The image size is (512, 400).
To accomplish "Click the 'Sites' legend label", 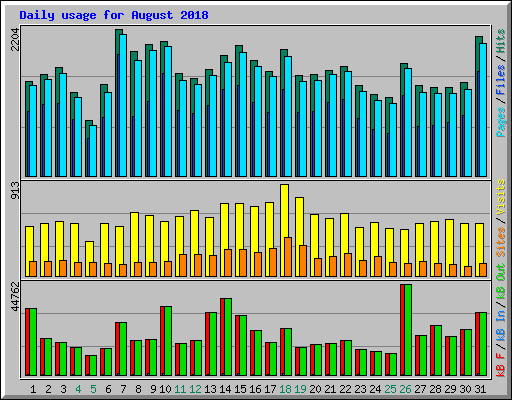I will (500, 241).
